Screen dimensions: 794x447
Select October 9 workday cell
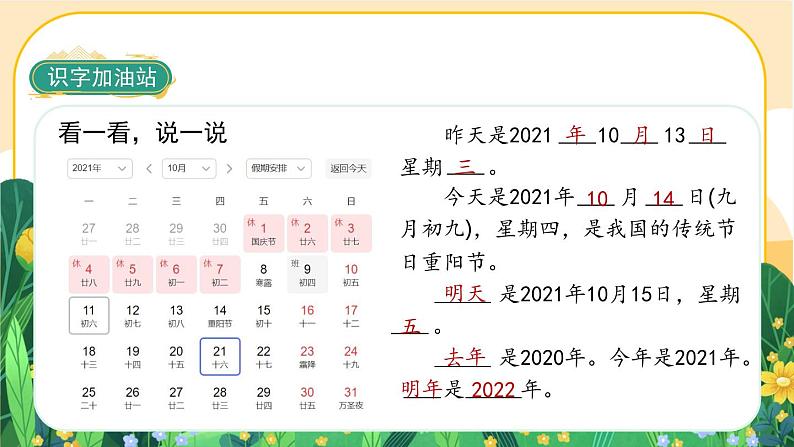click(x=307, y=274)
